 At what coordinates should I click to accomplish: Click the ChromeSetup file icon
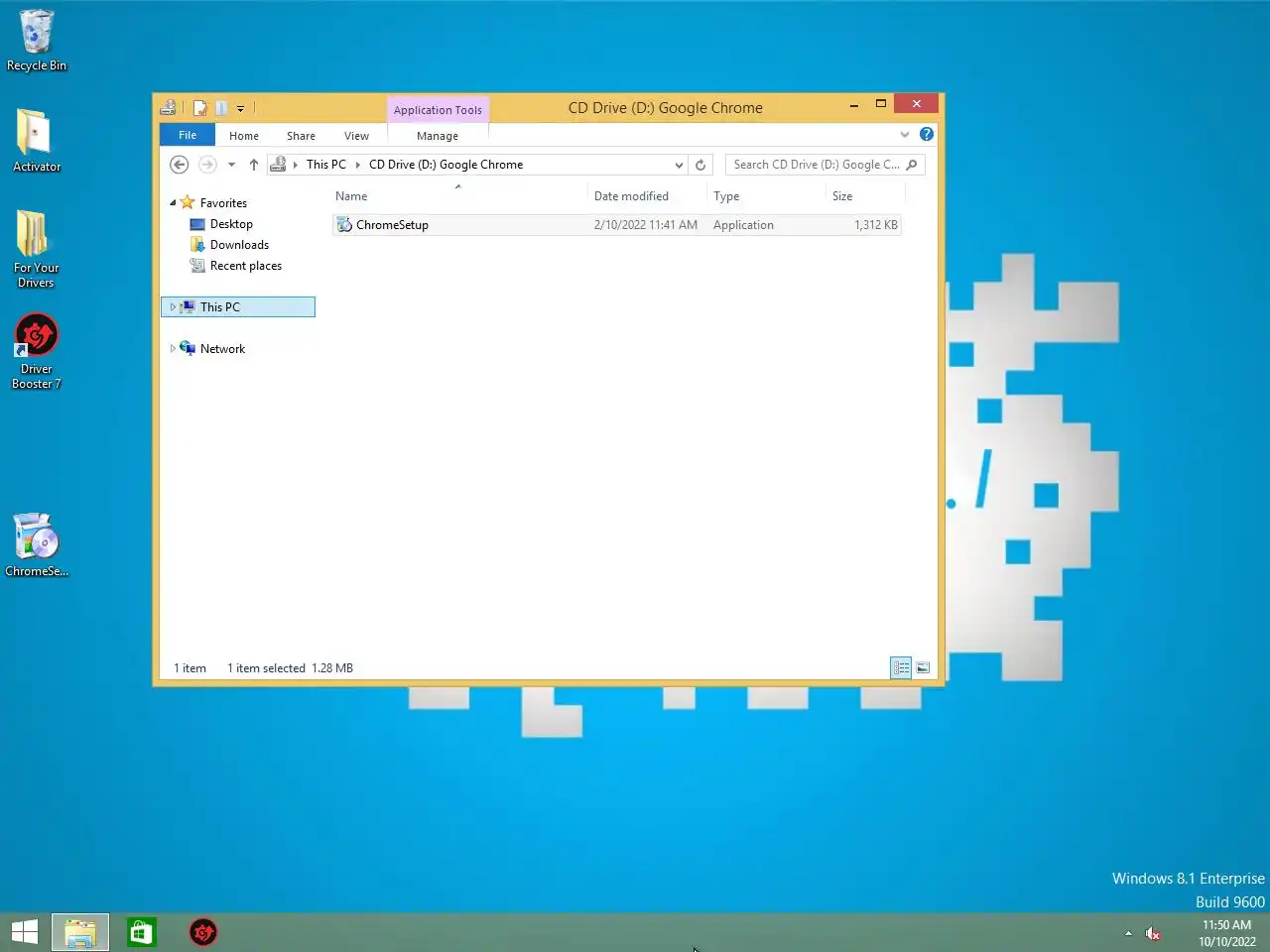click(x=344, y=225)
